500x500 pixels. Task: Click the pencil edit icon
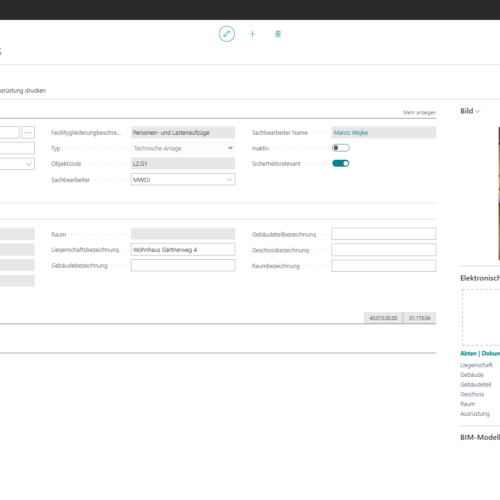point(227,34)
